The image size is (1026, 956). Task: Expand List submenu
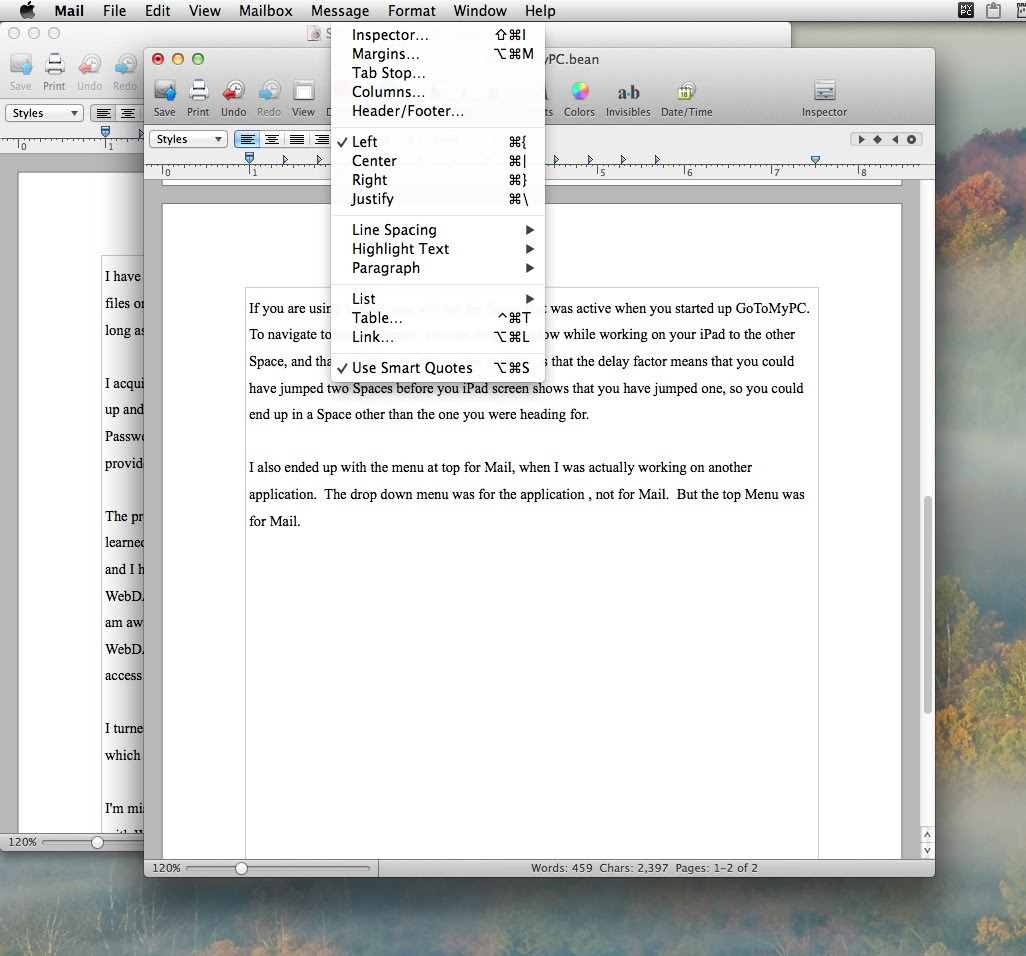point(438,299)
